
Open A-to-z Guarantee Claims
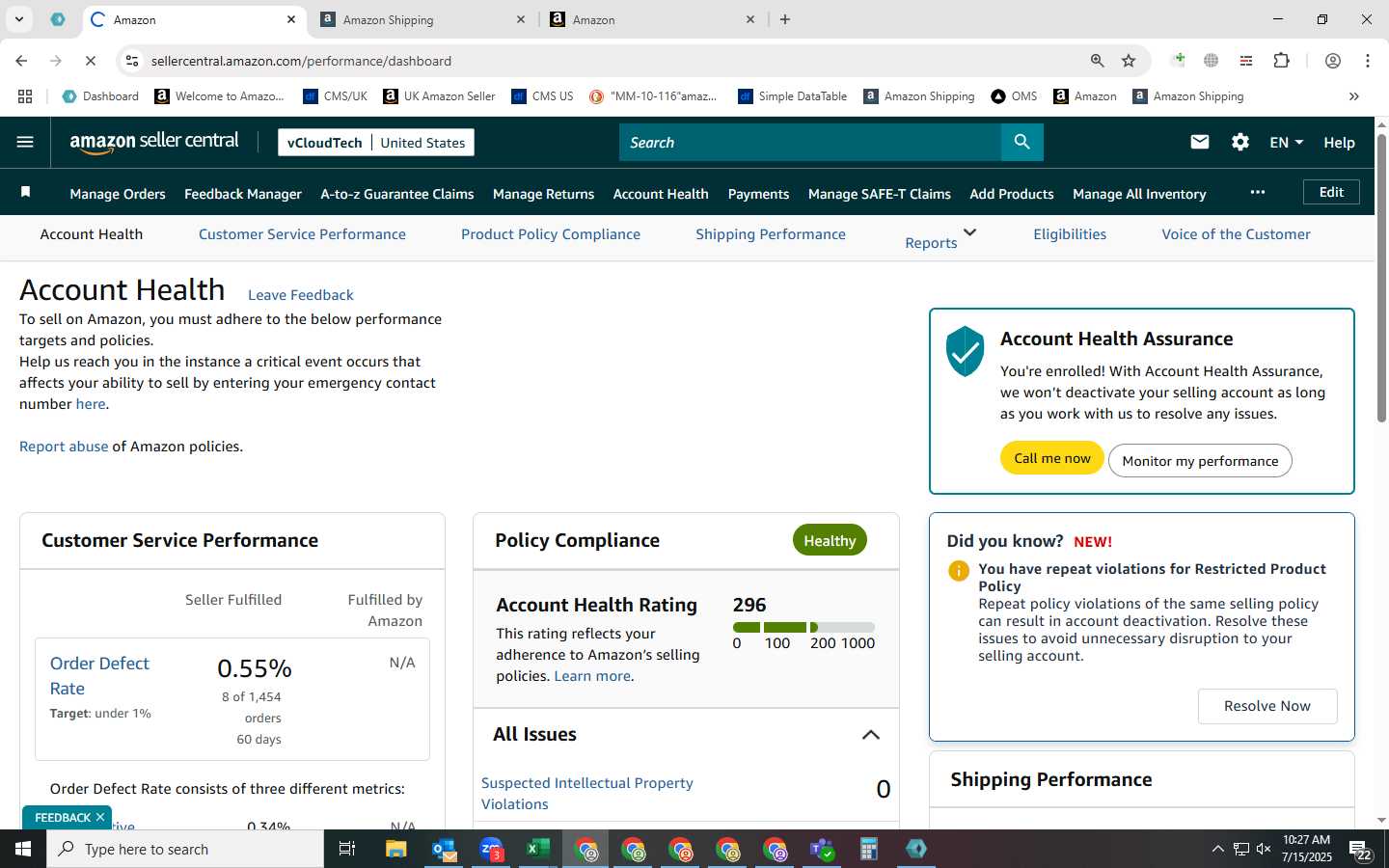click(397, 194)
